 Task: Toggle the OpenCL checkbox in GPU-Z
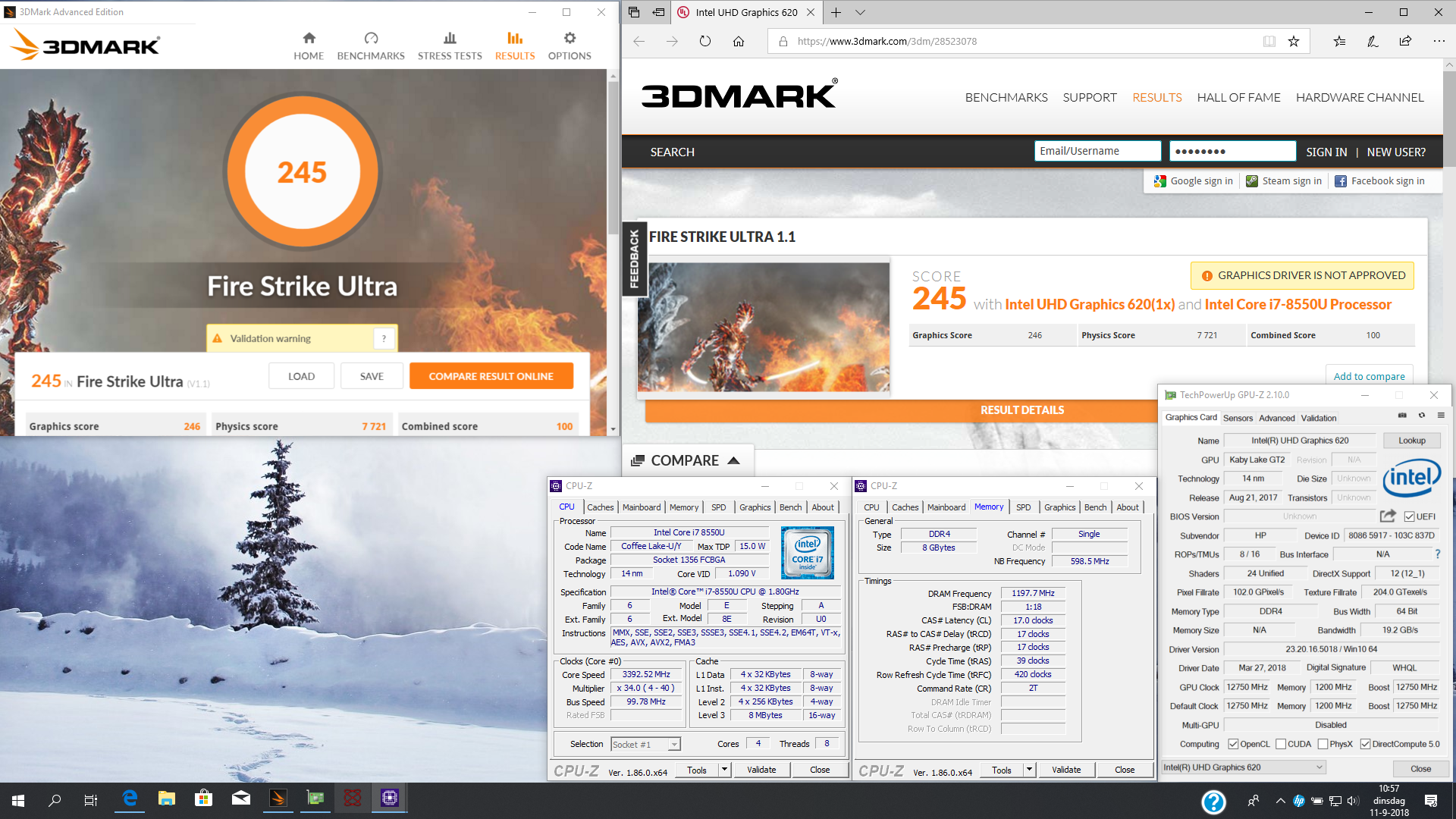pyautogui.click(x=1233, y=744)
